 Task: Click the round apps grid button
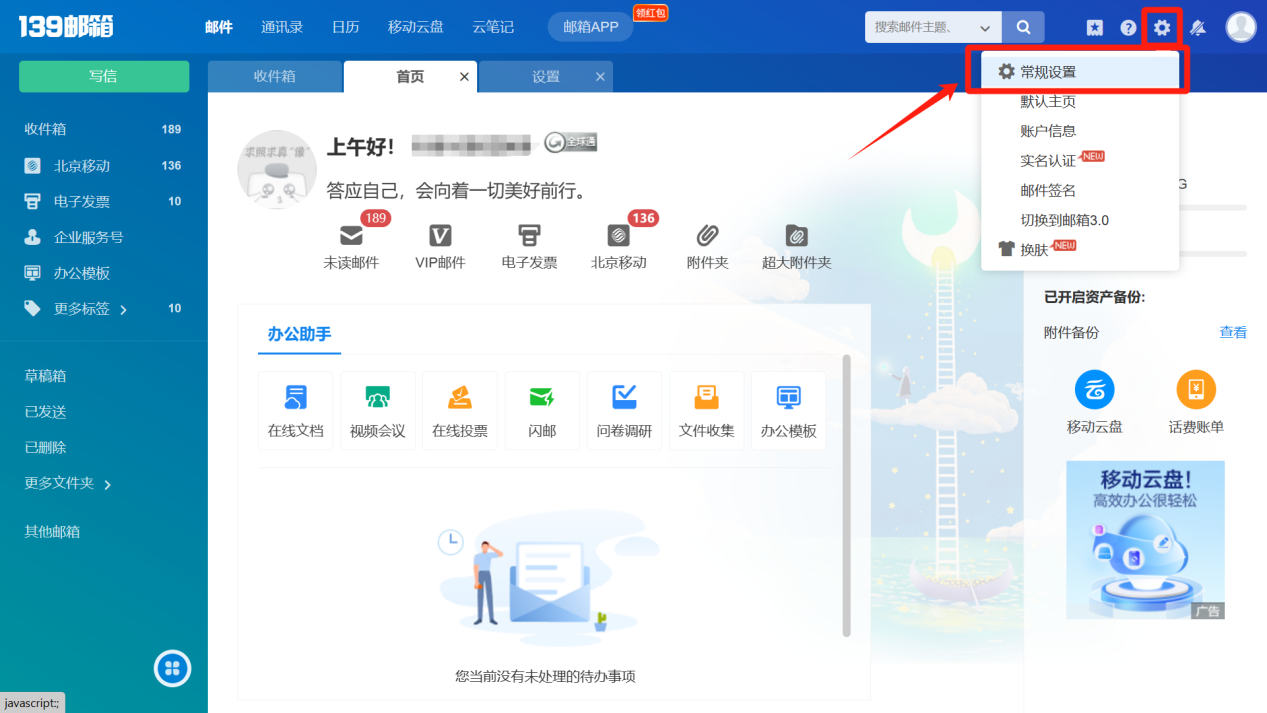[172, 668]
